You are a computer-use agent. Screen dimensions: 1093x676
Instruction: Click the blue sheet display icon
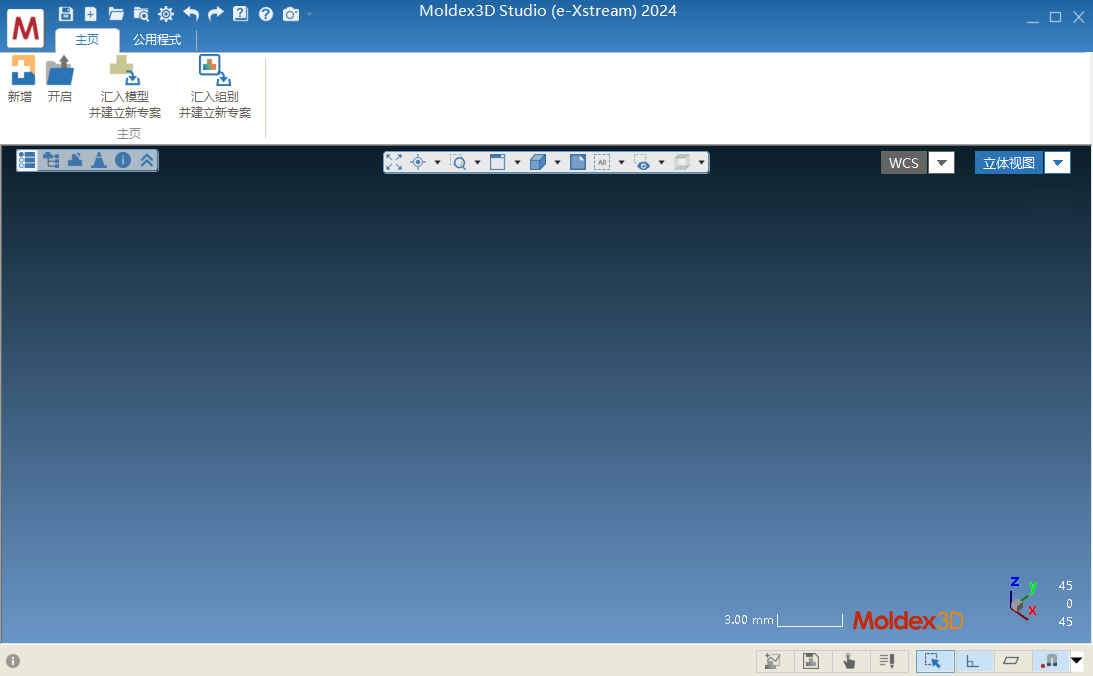click(578, 162)
